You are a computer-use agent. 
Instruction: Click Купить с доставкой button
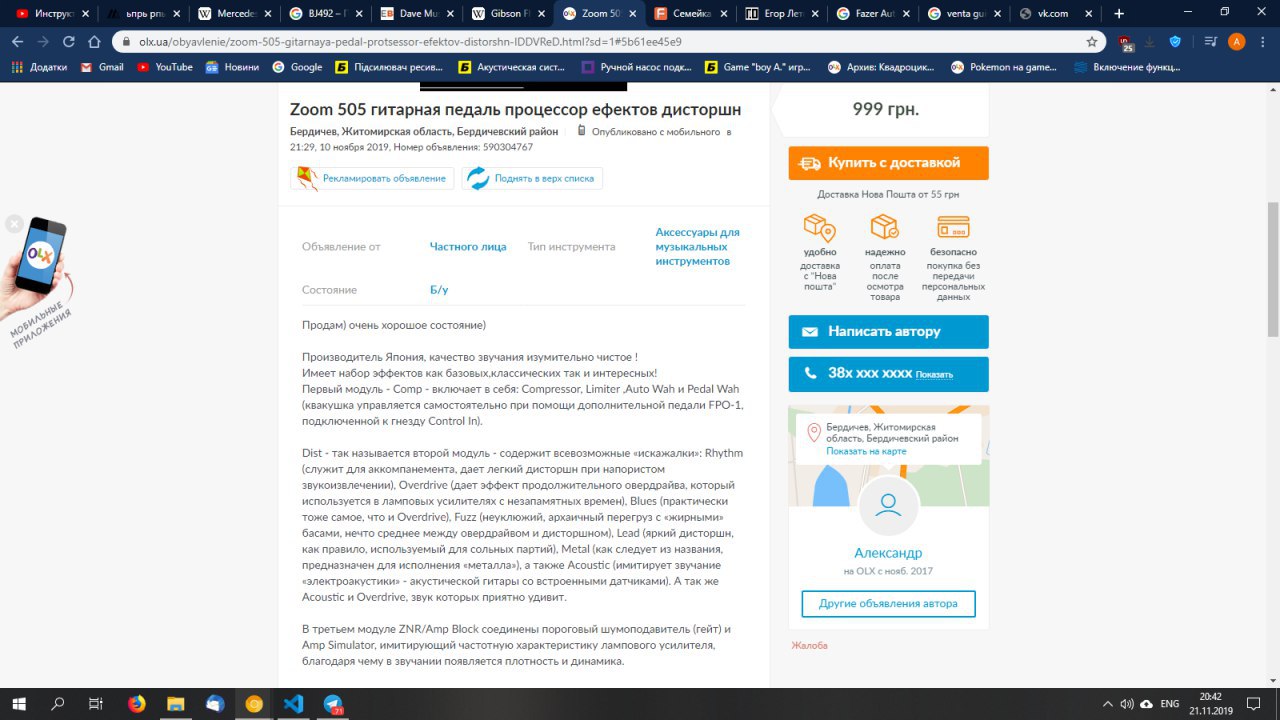[888, 163]
